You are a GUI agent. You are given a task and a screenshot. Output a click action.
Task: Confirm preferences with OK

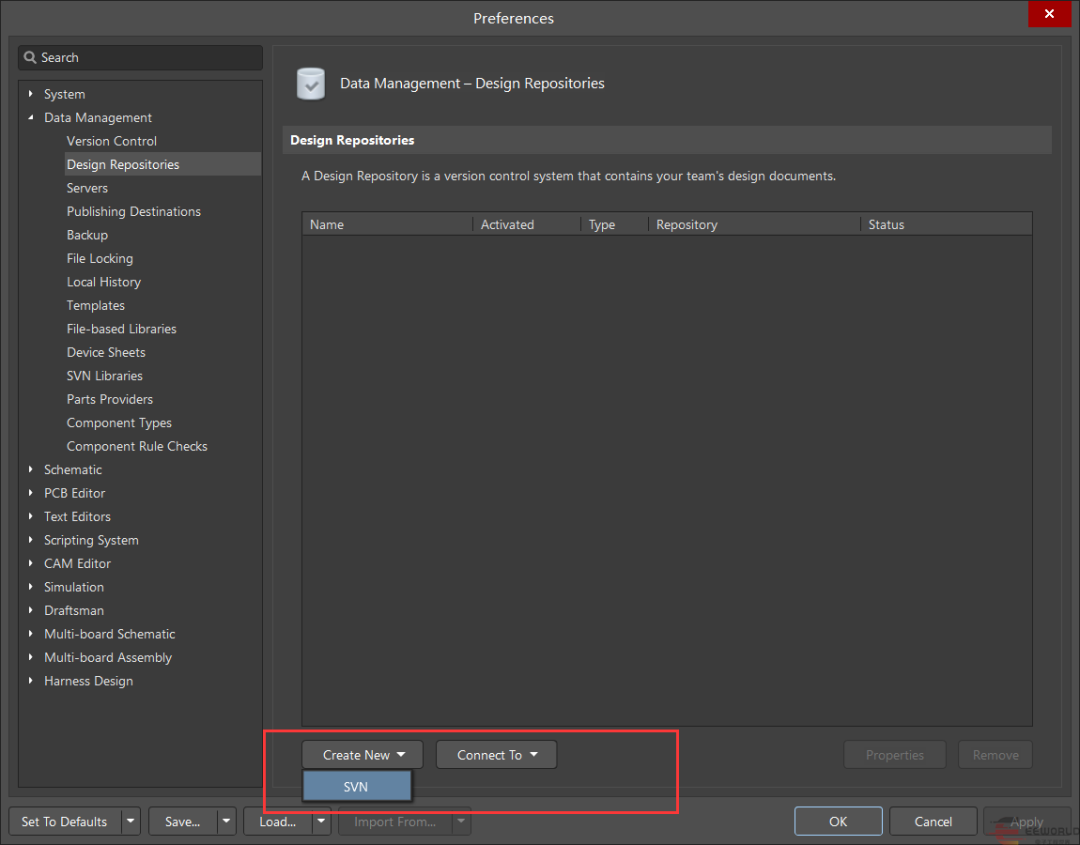point(838,822)
